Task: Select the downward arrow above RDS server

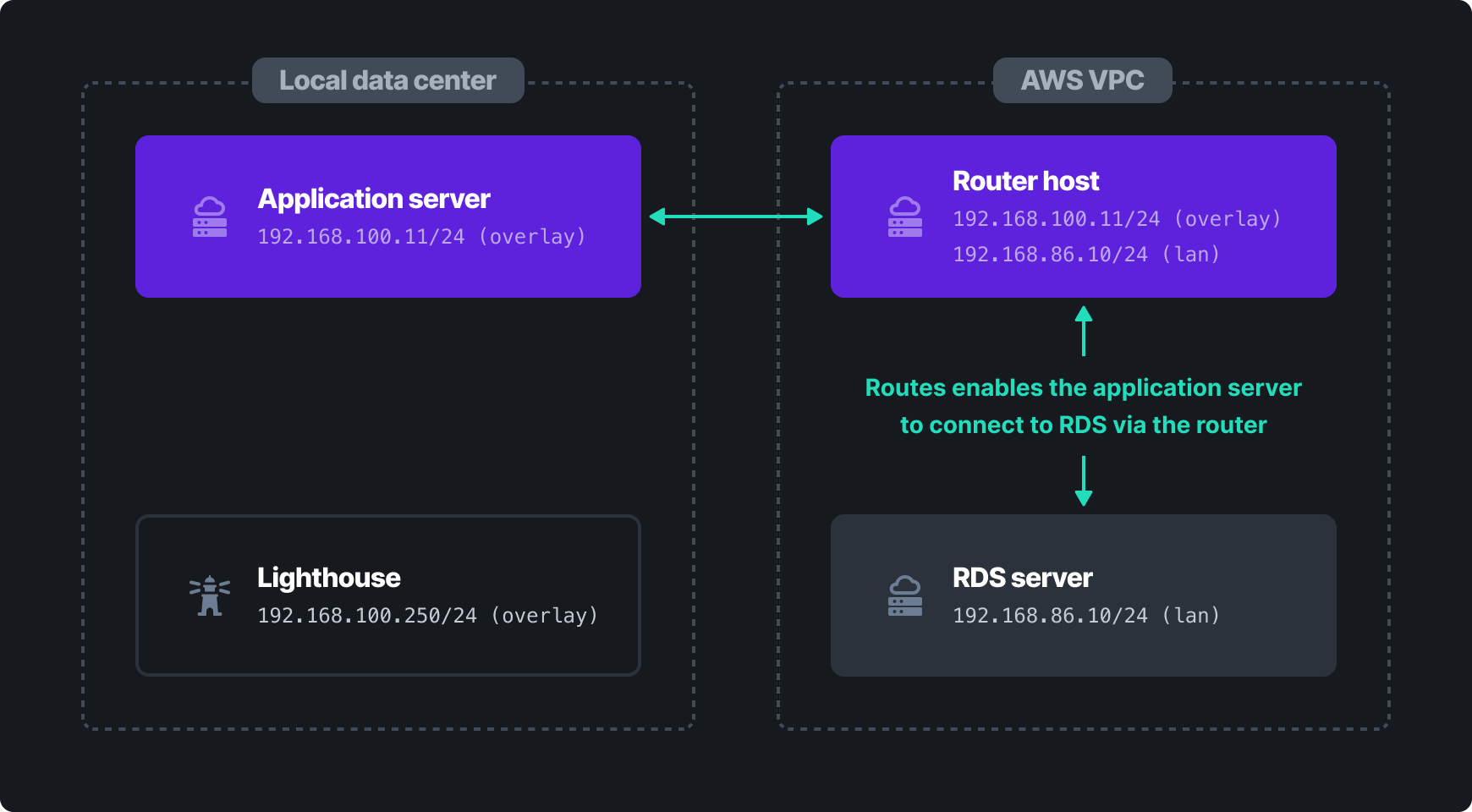Action: [x=1084, y=480]
